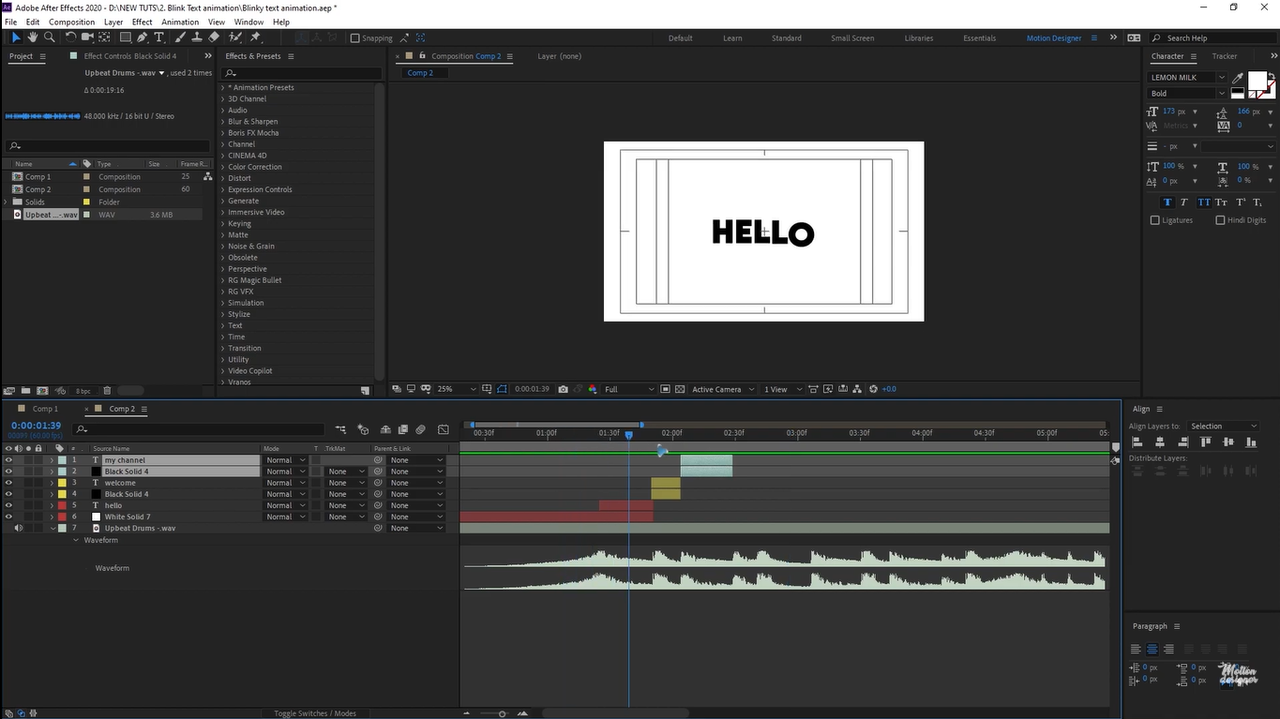Mute the Upbeat Drums audio layer speaker icon

pyautogui.click(x=18, y=528)
